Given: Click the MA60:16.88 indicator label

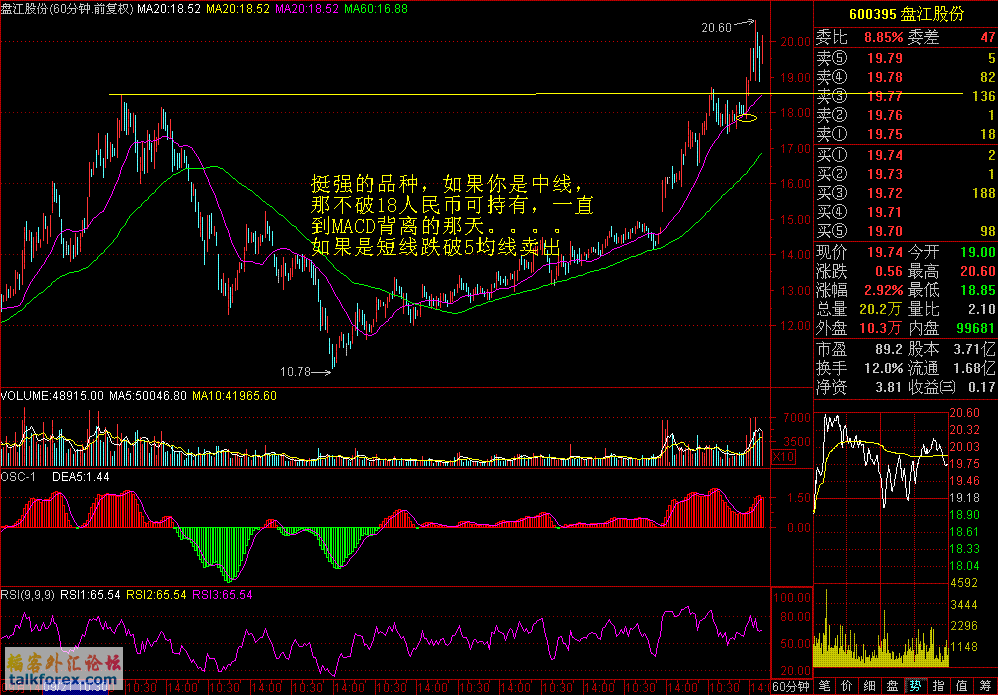Looking at the screenshot, I should pyautogui.click(x=377, y=10).
